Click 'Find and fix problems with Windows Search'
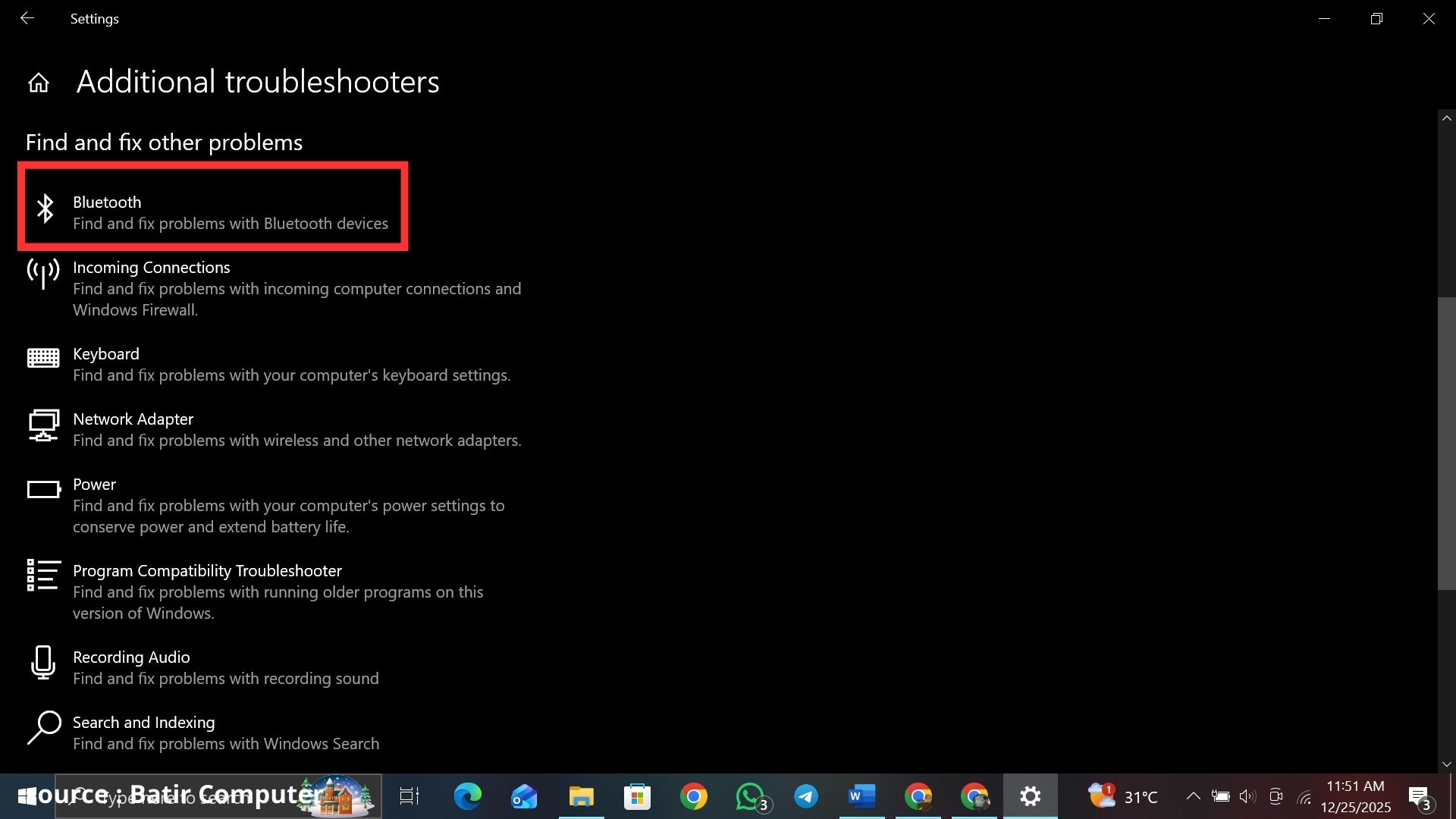The height and width of the screenshot is (819, 1456). 226,744
